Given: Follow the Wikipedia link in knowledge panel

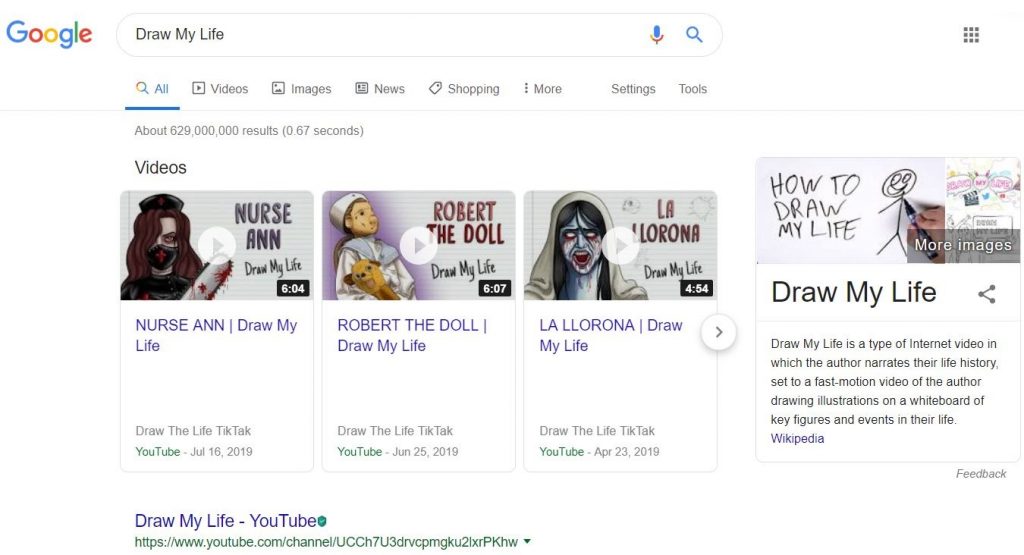Looking at the screenshot, I should 797,439.
